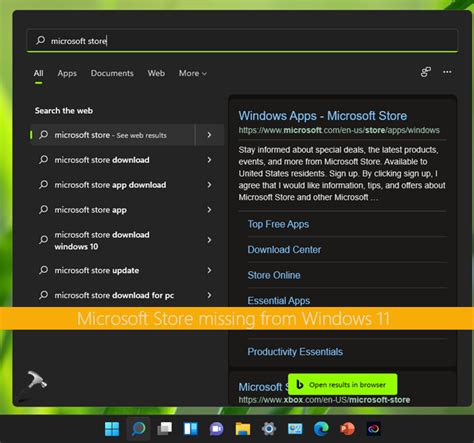Expand arrow for 'microsoft store download'
This screenshot has width=474, height=443.
(x=209, y=160)
